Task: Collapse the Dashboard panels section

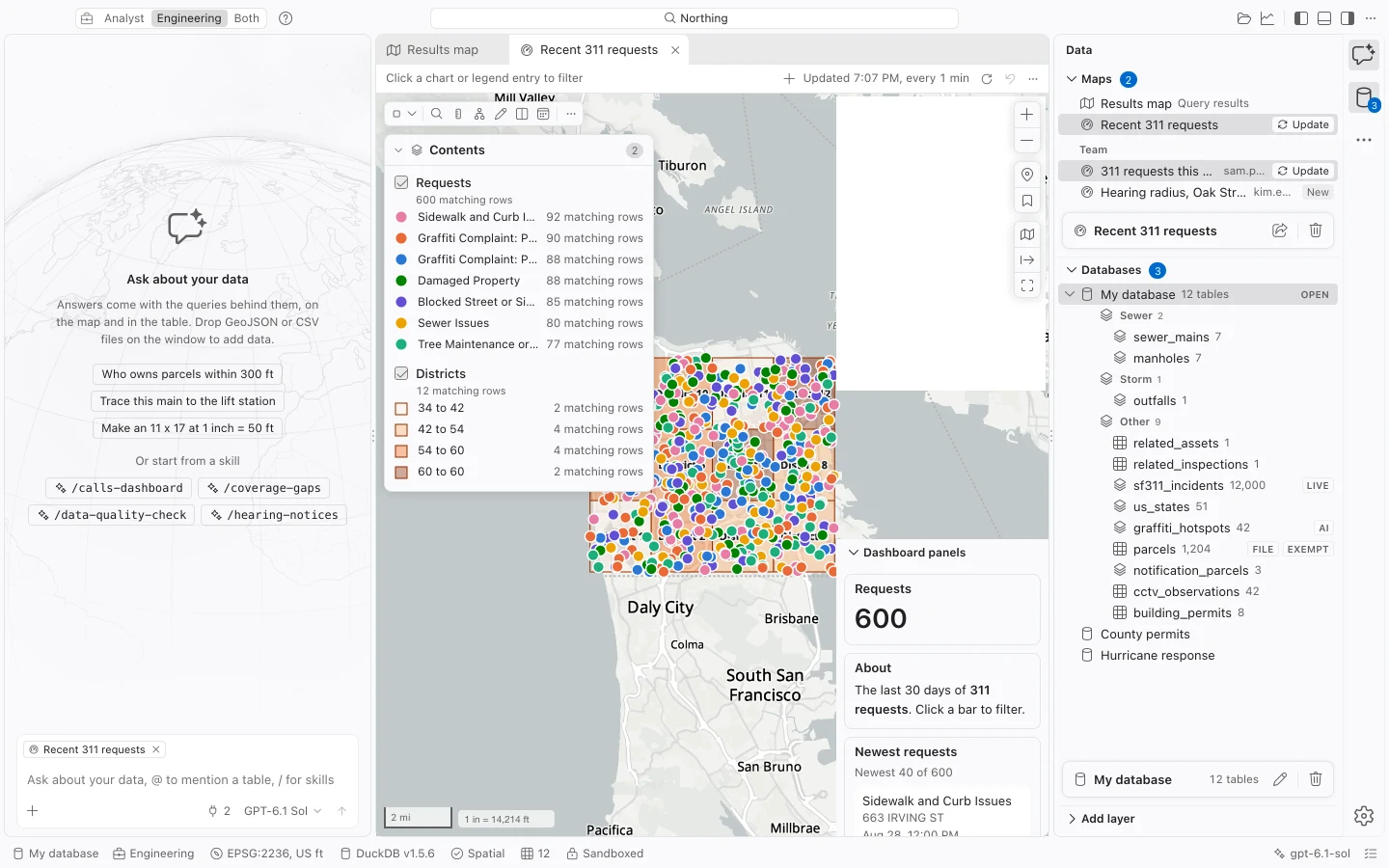Action: tap(854, 553)
